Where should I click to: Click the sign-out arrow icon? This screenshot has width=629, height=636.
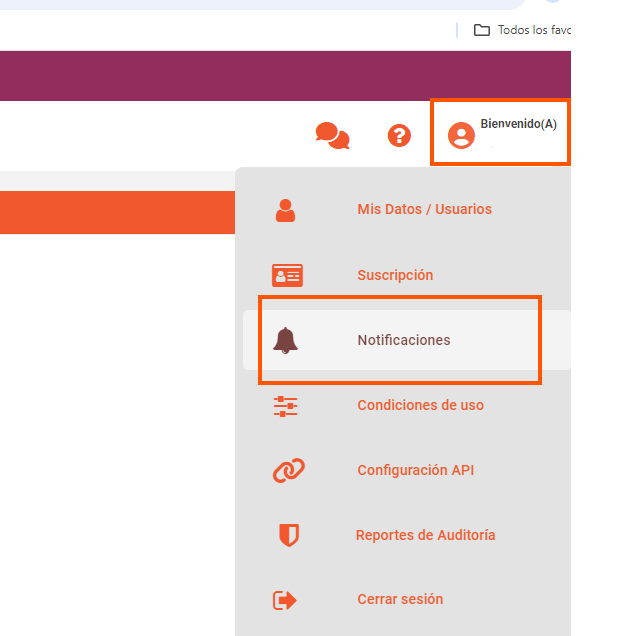coord(285,600)
